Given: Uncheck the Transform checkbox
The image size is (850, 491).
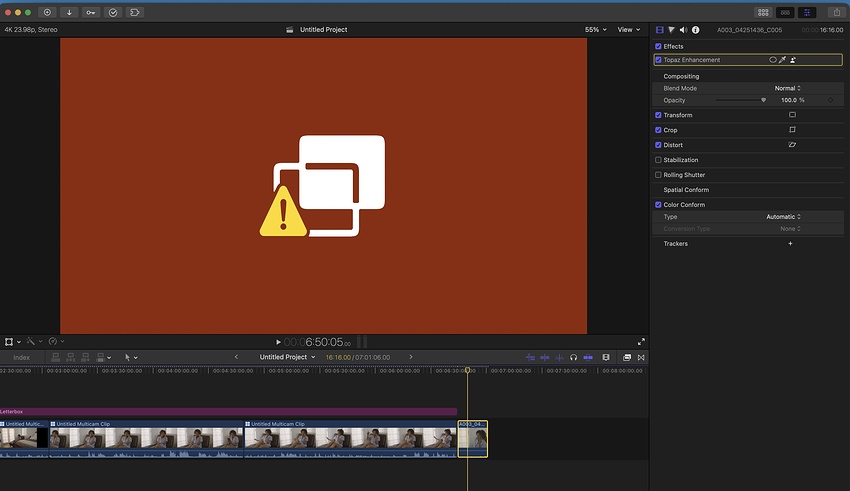Looking at the screenshot, I should point(658,115).
